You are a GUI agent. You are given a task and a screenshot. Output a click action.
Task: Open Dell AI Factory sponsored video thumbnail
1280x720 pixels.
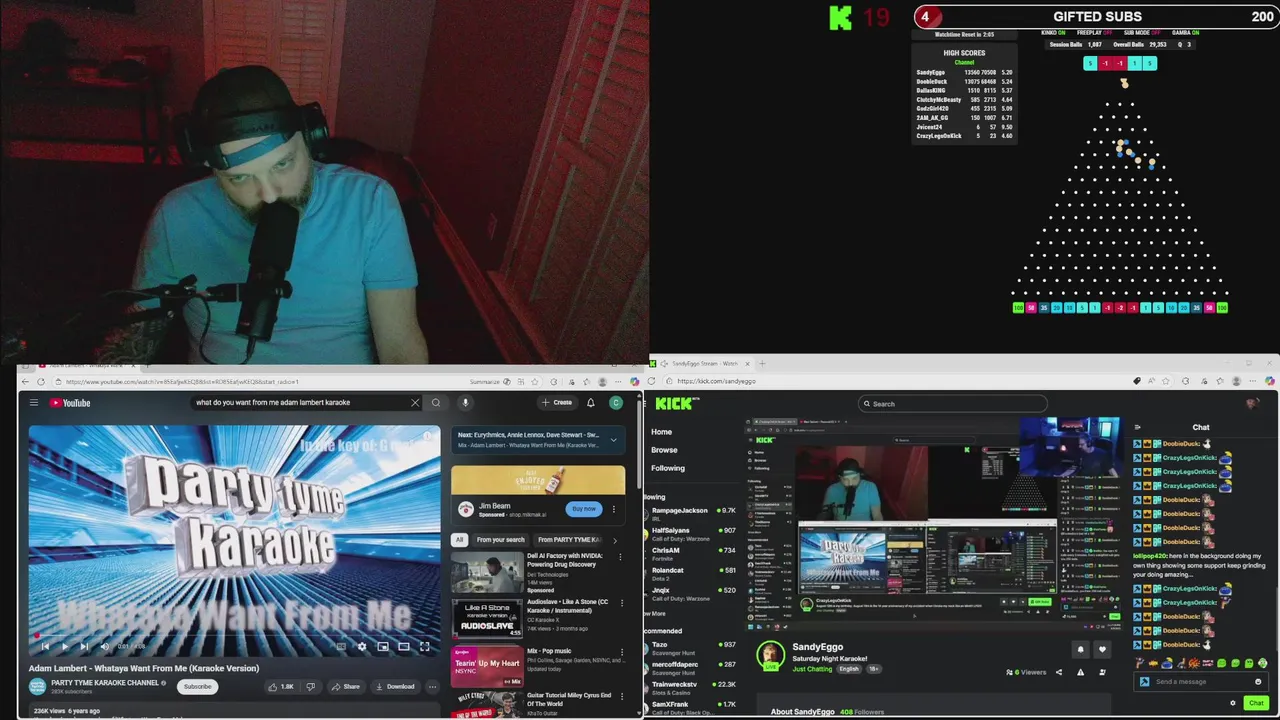(x=487, y=572)
